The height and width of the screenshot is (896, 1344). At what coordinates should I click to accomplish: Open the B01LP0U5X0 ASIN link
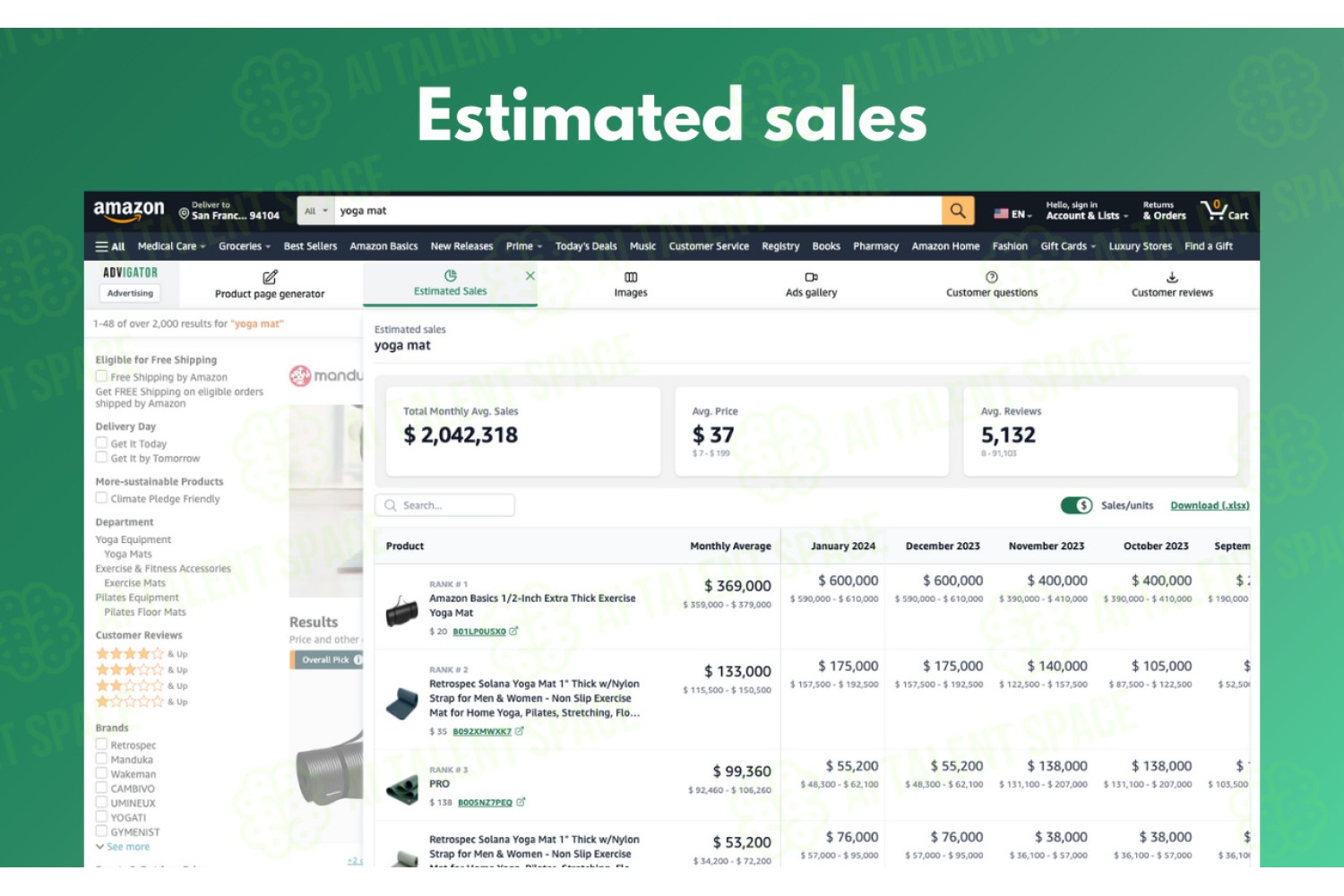tap(479, 632)
